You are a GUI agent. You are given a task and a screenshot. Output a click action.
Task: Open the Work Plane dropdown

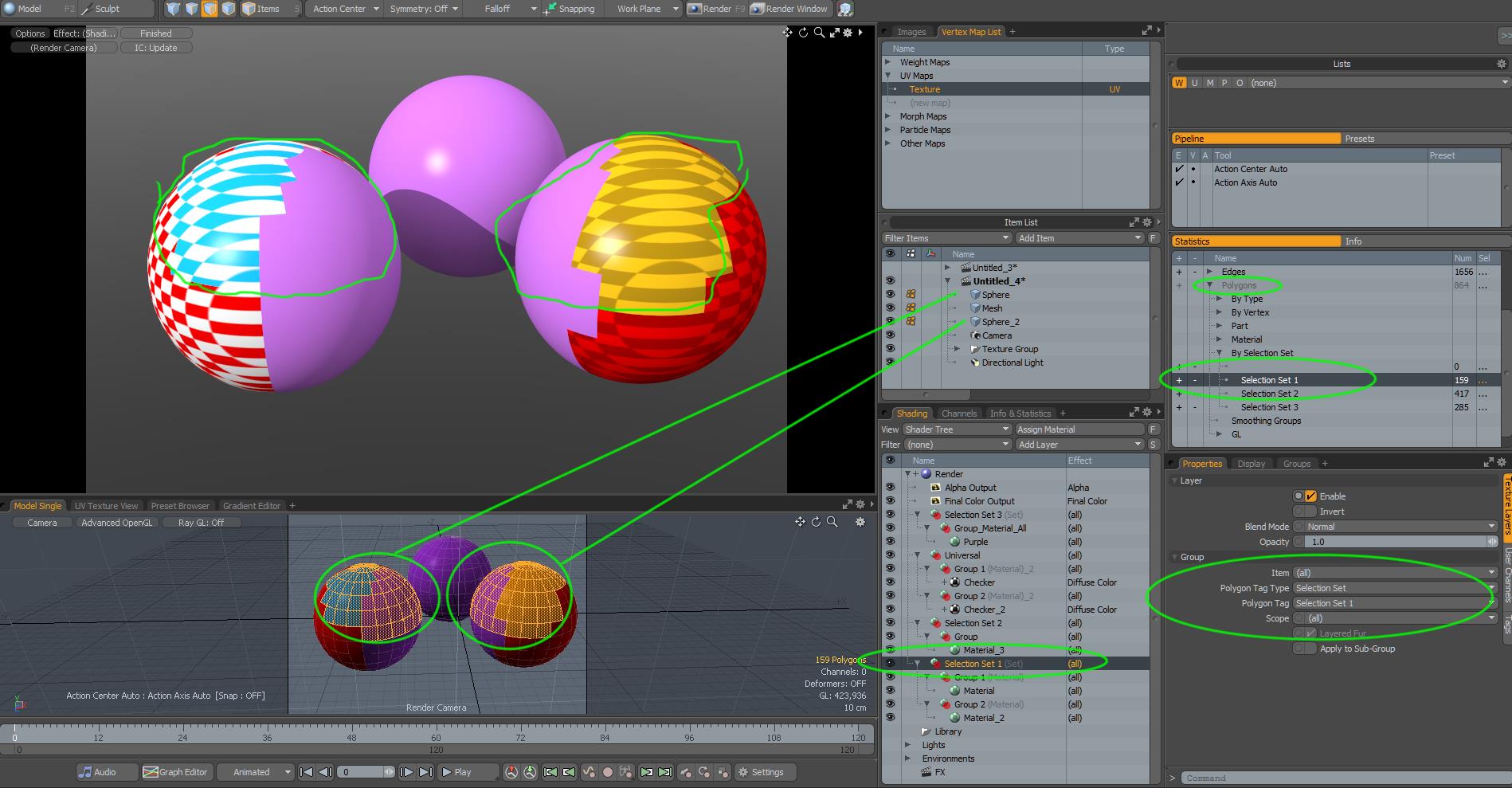tap(646, 9)
